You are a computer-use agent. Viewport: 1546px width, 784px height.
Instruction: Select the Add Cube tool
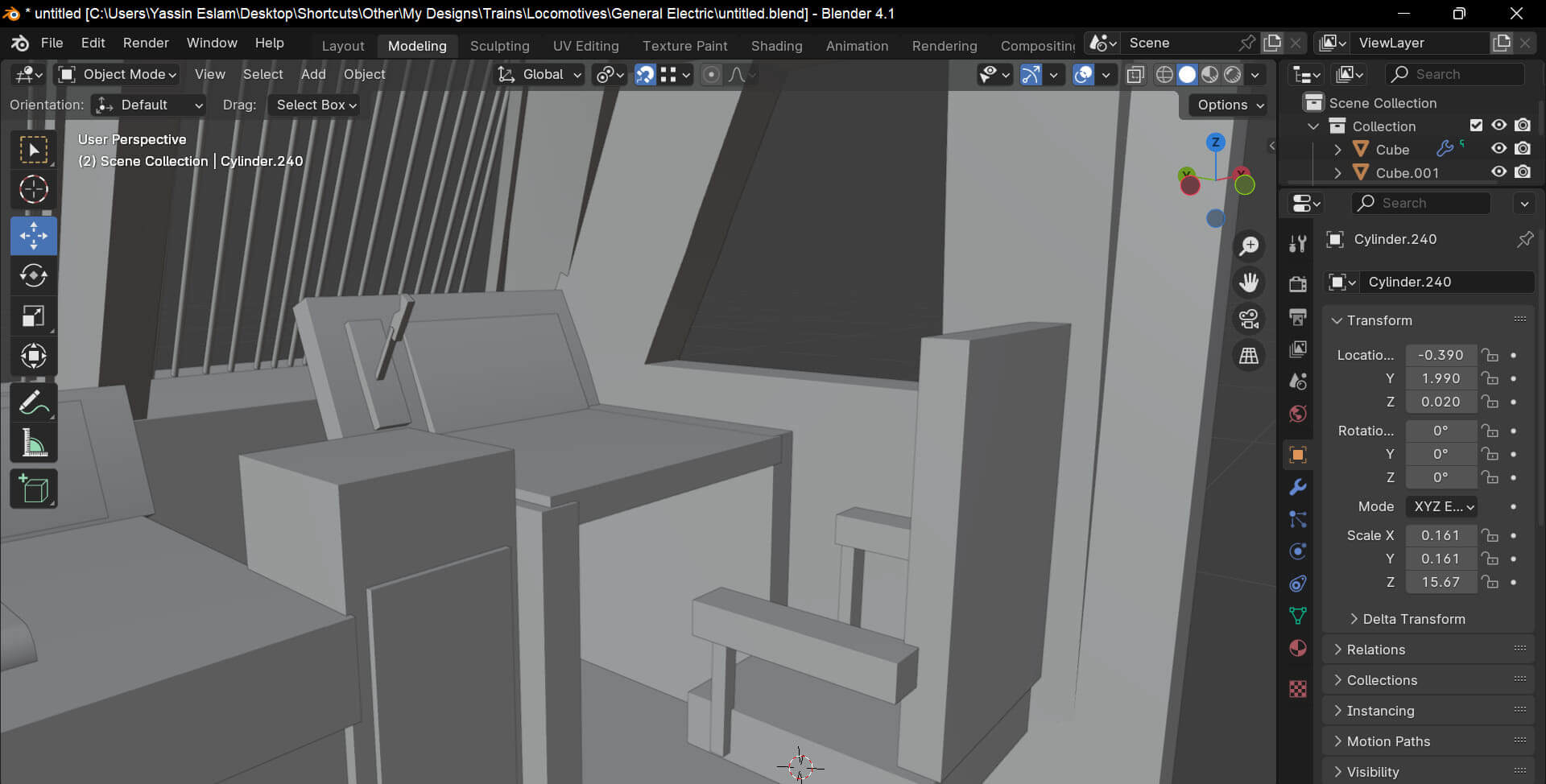click(33, 489)
